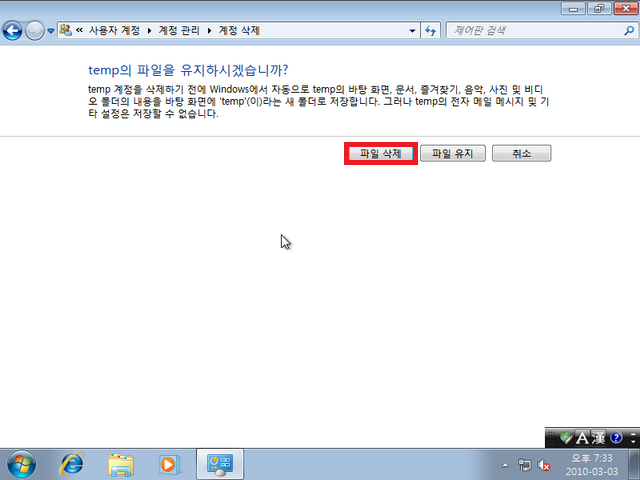This screenshot has width=640, height=480.
Task: Refresh the page using the refresh icon
Action: point(431,31)
